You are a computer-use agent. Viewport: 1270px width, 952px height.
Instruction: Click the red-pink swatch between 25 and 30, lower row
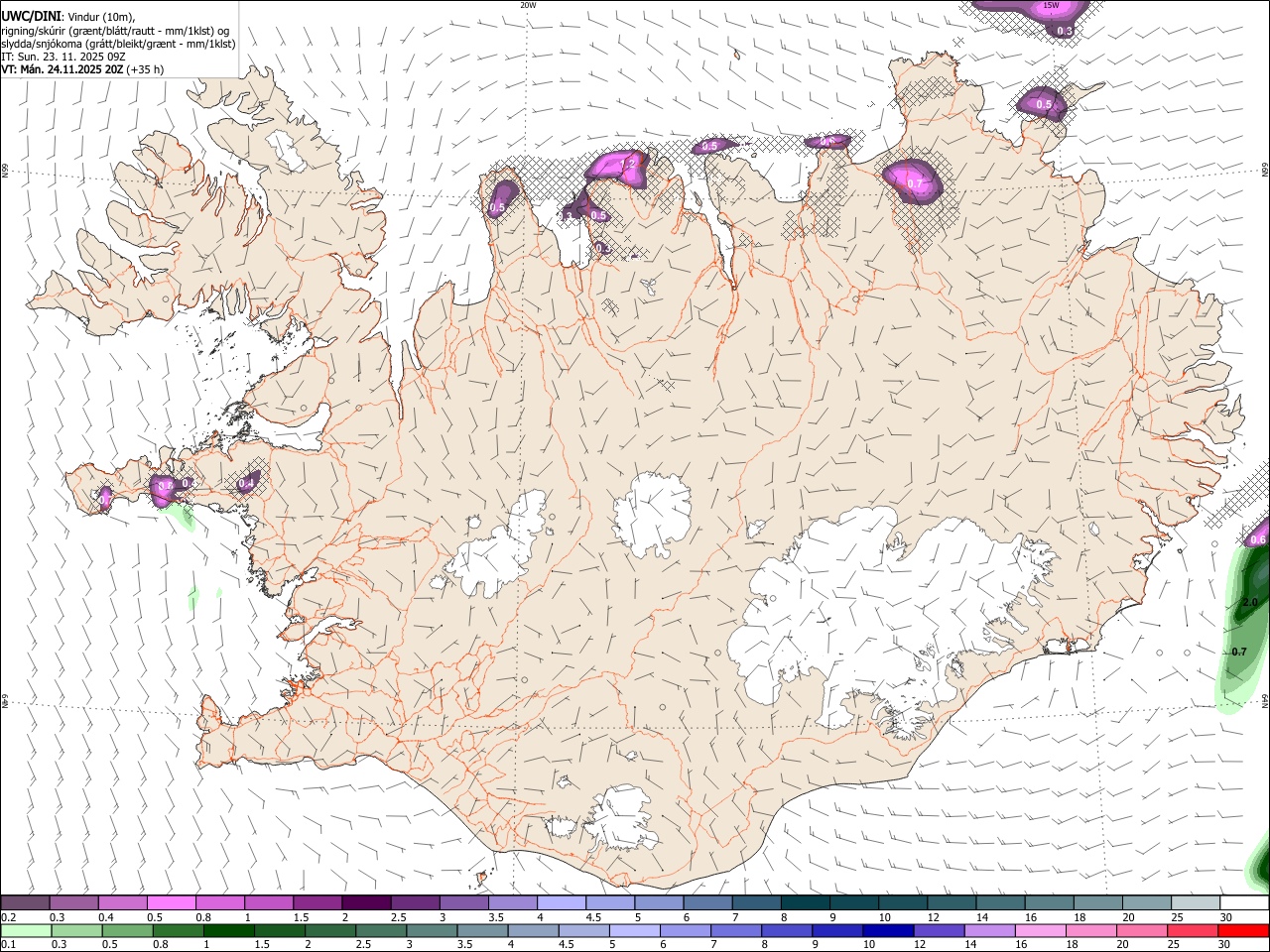pyautogui.click(x=1192, y=930)
